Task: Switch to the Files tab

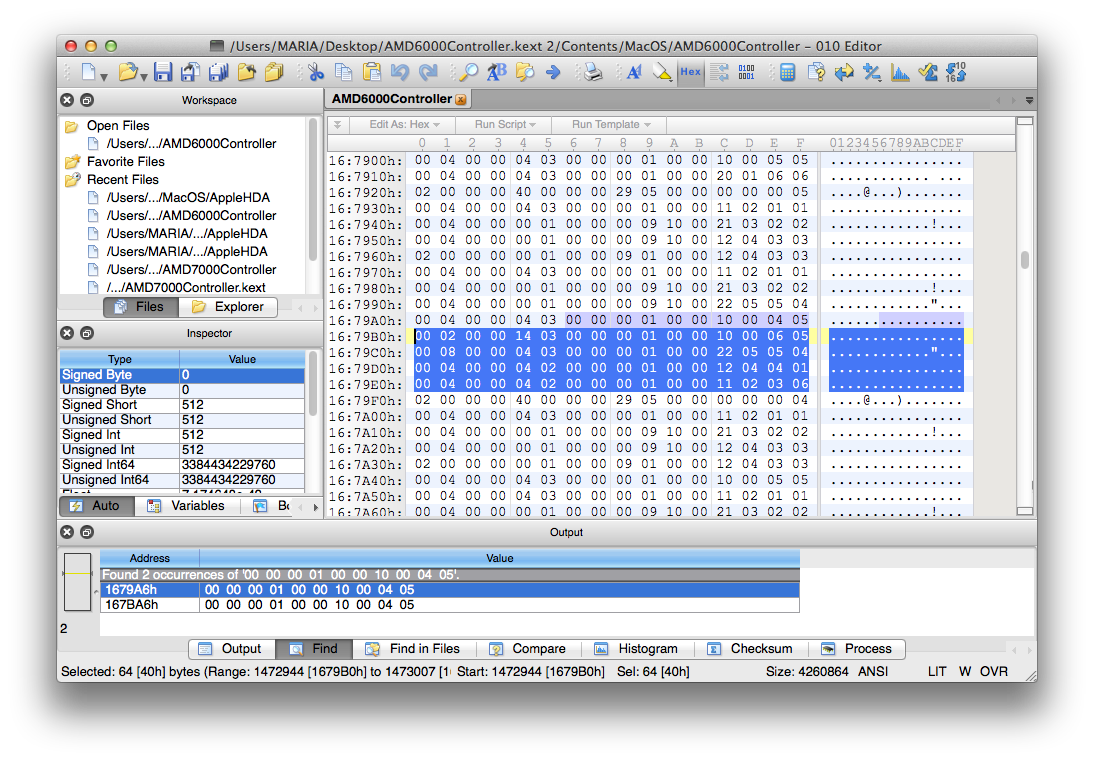Action: pos(140,307)
